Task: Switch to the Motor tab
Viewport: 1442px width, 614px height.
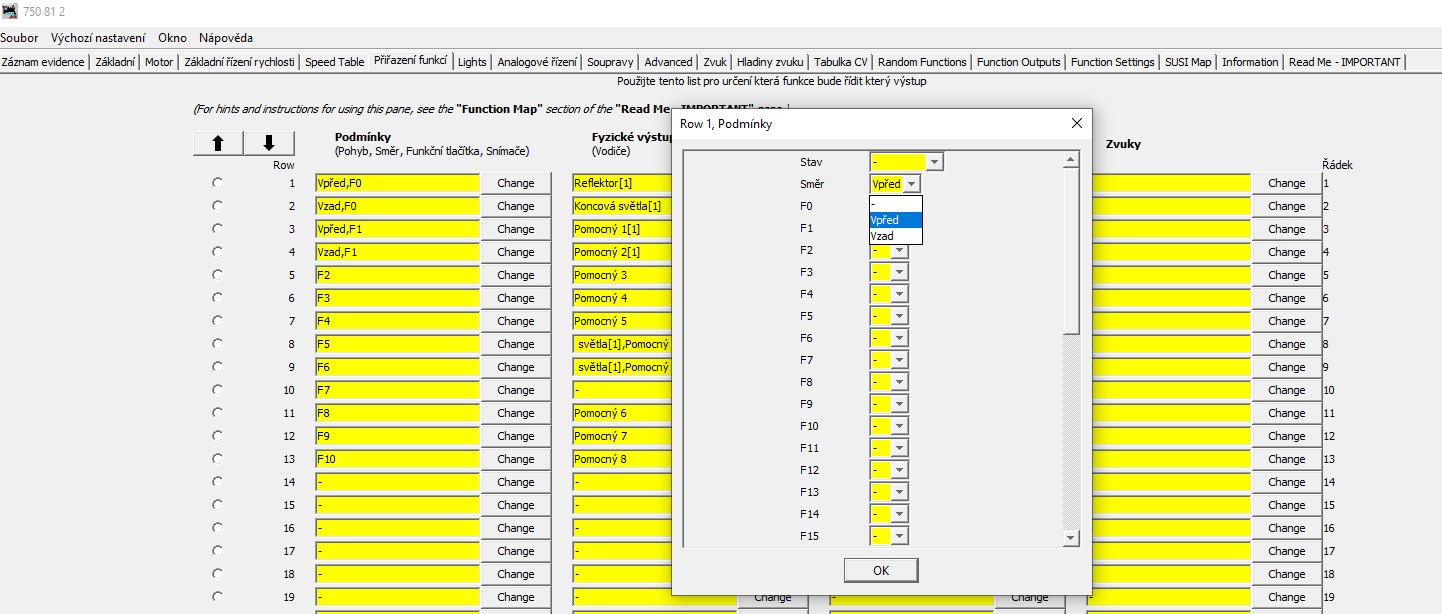Action: pyautogui.click(x=159, y=62)
